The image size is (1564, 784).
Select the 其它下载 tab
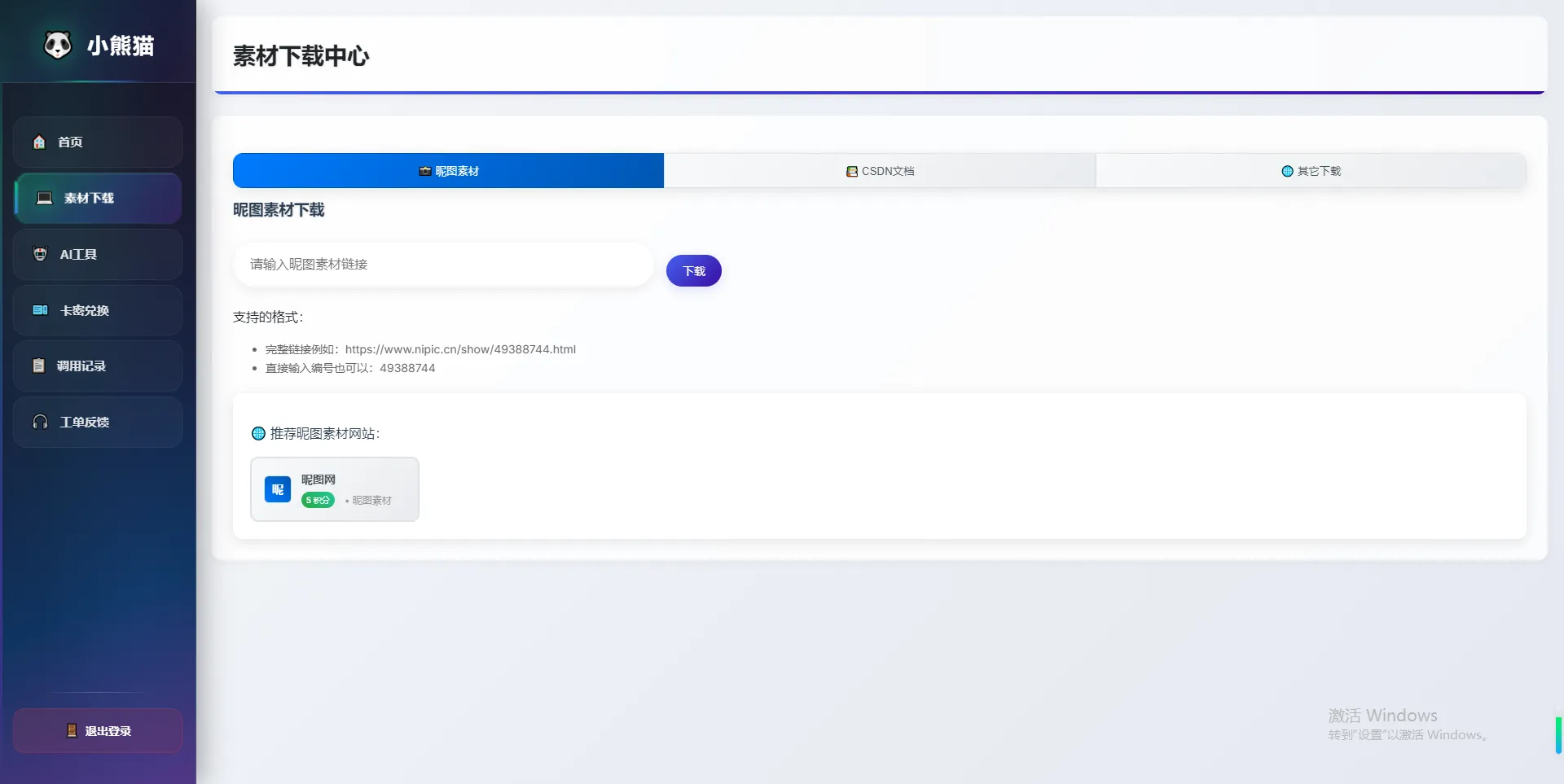pyautogui.click(x=1311, y=171)
